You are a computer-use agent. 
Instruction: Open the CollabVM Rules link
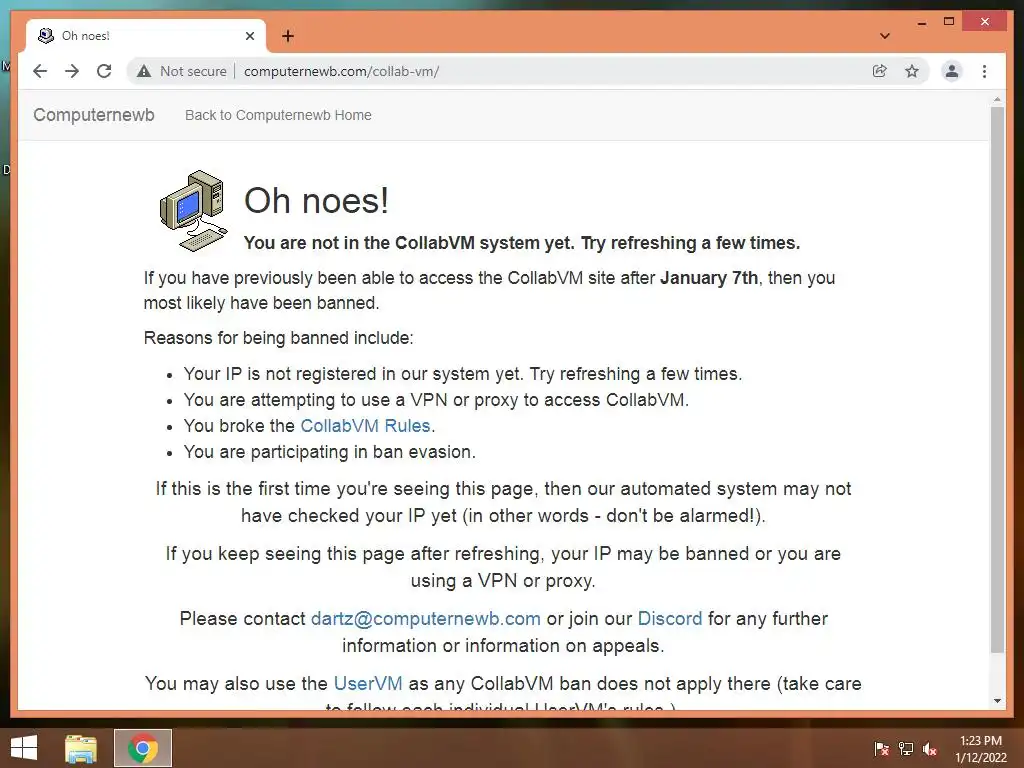pyautogui.click(x=365, y=426)
